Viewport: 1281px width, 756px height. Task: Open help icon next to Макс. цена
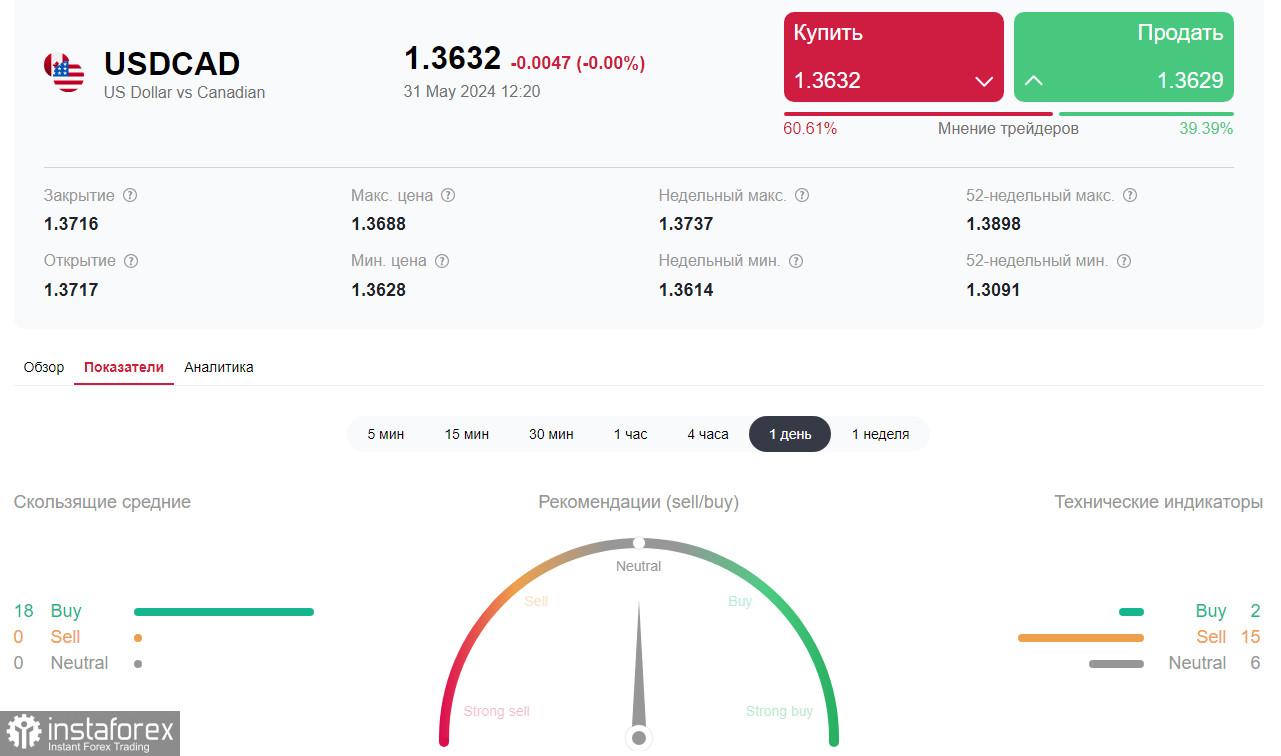[x=448, y=196]
